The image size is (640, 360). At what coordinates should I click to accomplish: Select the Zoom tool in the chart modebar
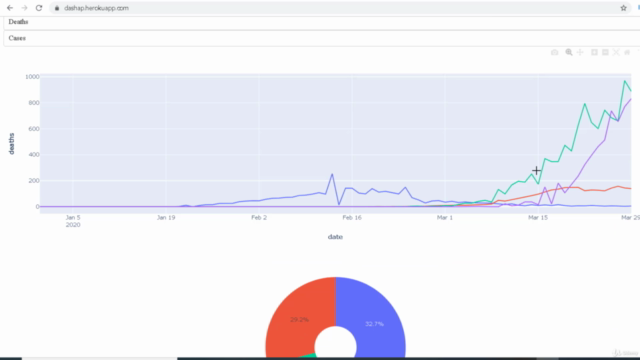click(569, 52)
